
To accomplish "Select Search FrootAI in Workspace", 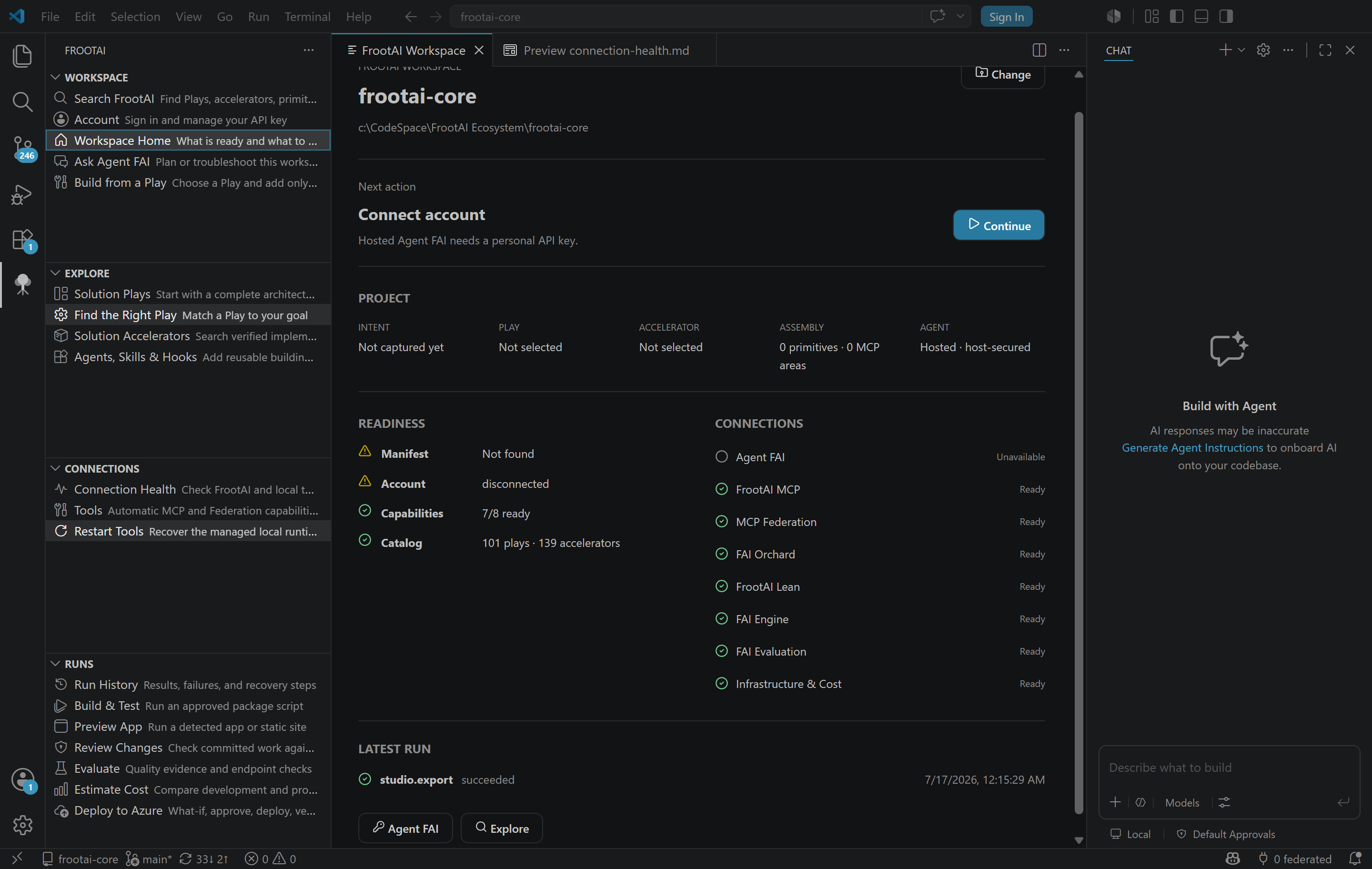I will coord(188,99).
